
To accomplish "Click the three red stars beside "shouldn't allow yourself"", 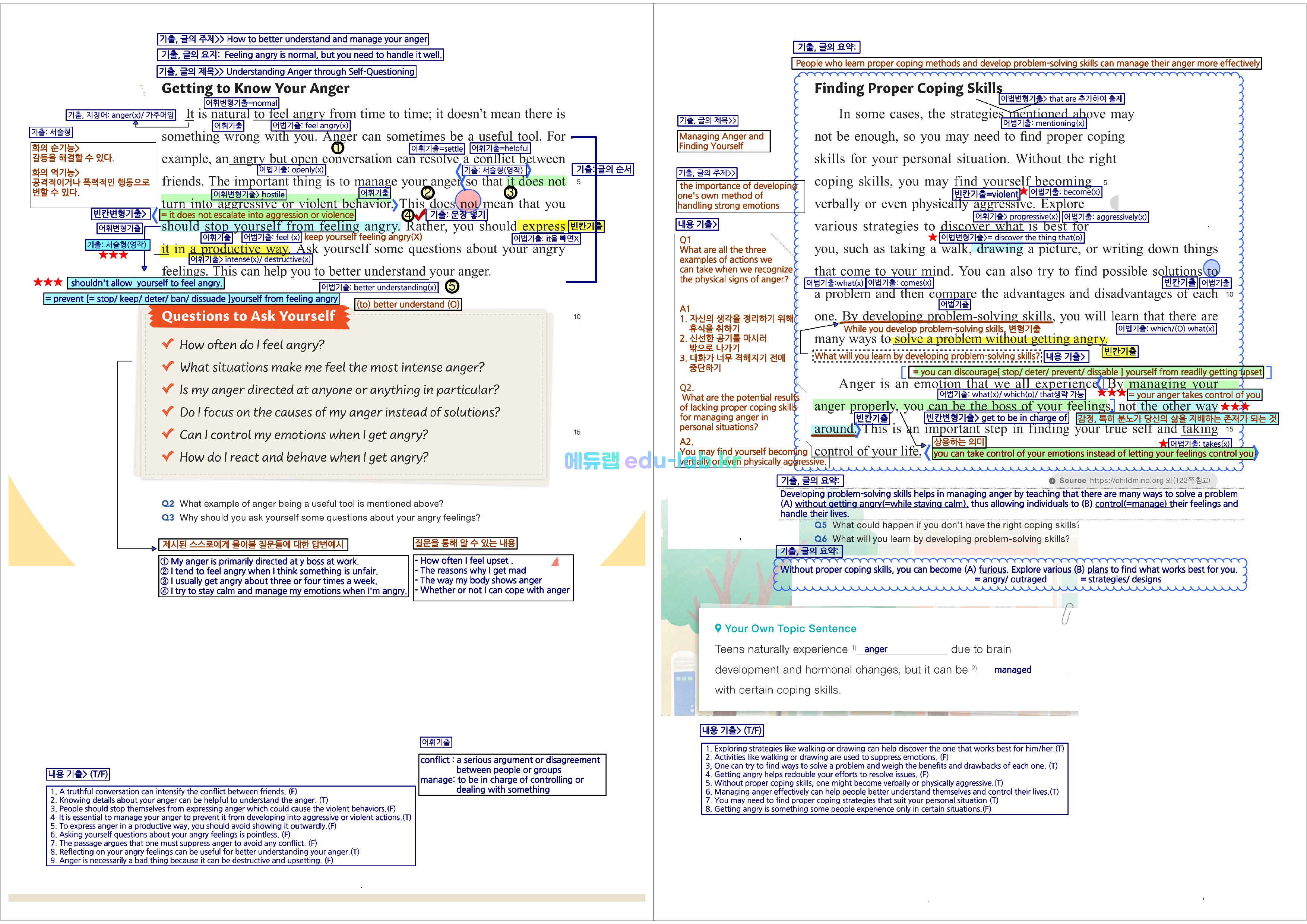I will 48,282.
